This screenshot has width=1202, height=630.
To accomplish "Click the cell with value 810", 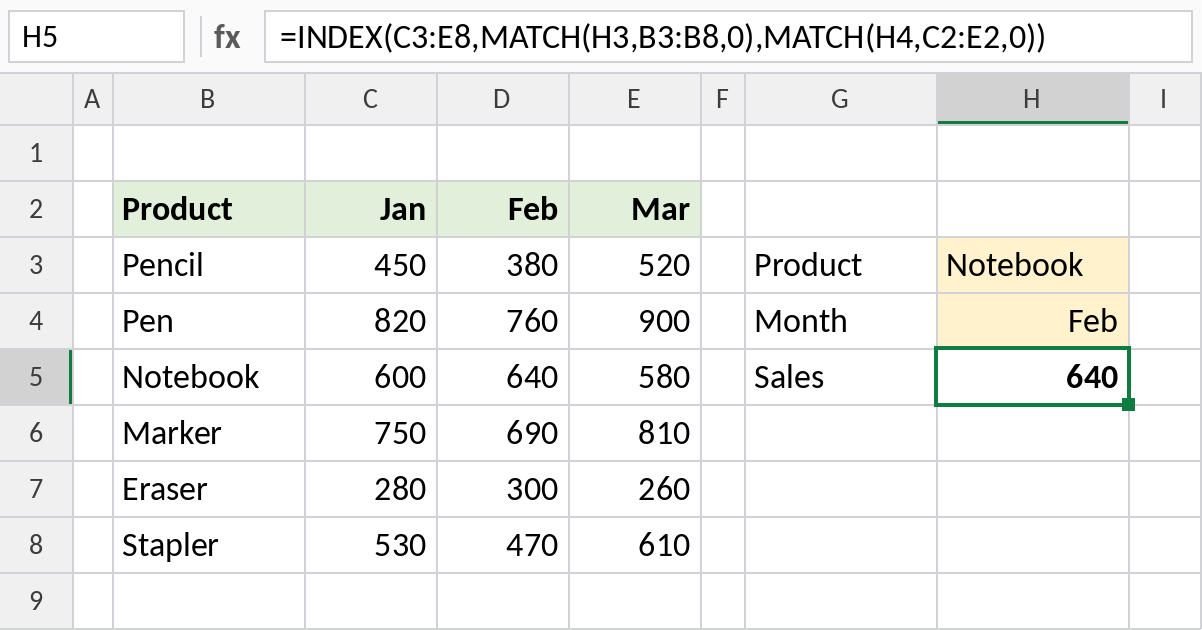I will tap(635, 433).
